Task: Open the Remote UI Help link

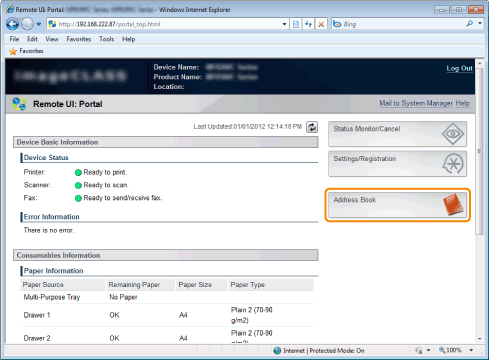Action: tap(463, 103)
